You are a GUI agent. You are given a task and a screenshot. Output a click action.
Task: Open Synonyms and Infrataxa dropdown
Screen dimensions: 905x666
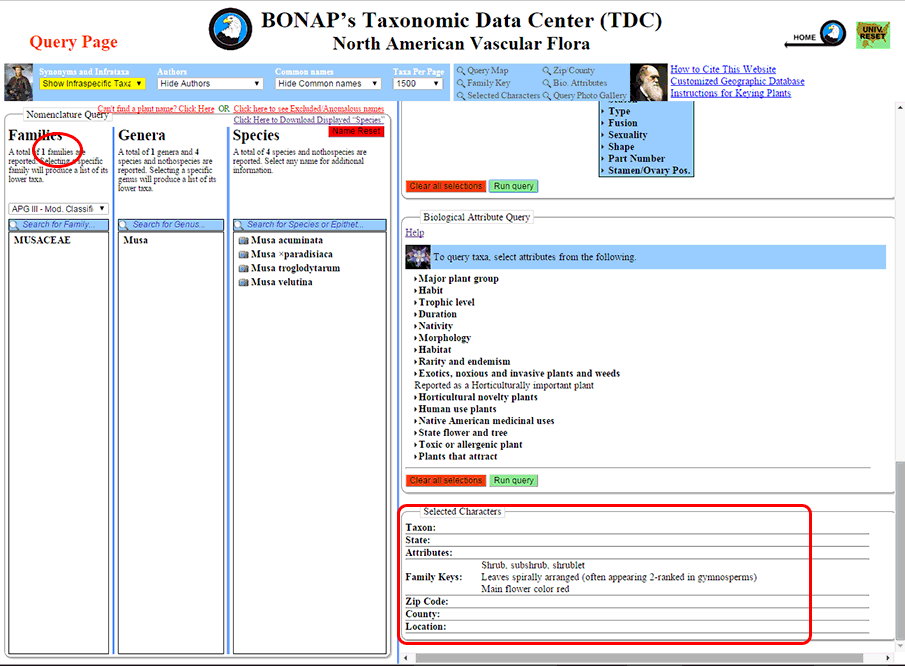pyautogui.click(x=92, y=84)
